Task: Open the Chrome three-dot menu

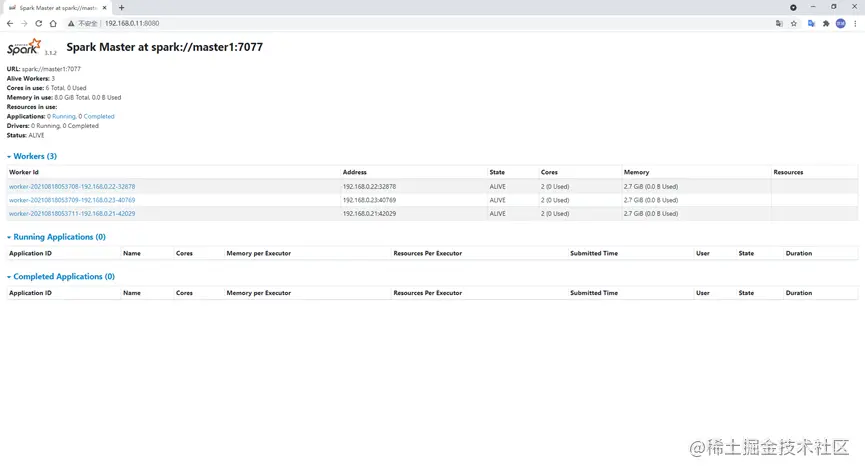Action: click(855, 23)
